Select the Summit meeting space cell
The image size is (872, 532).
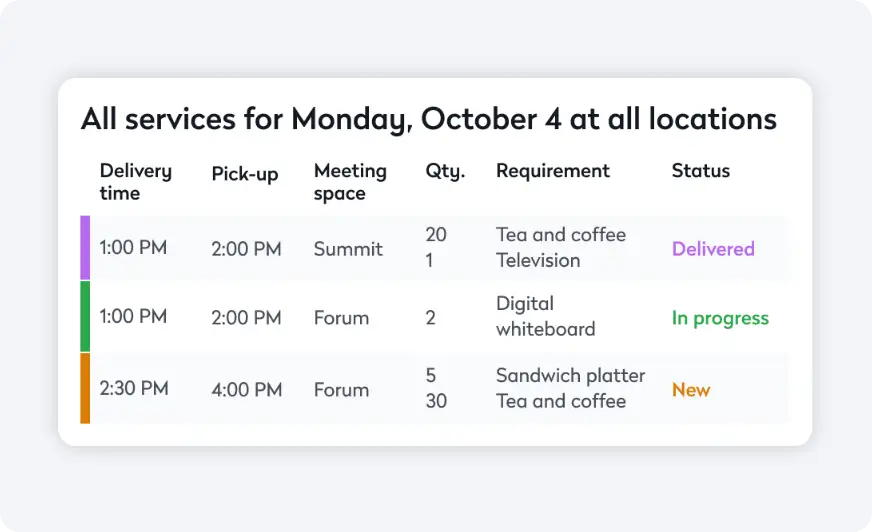click(348, 249)
